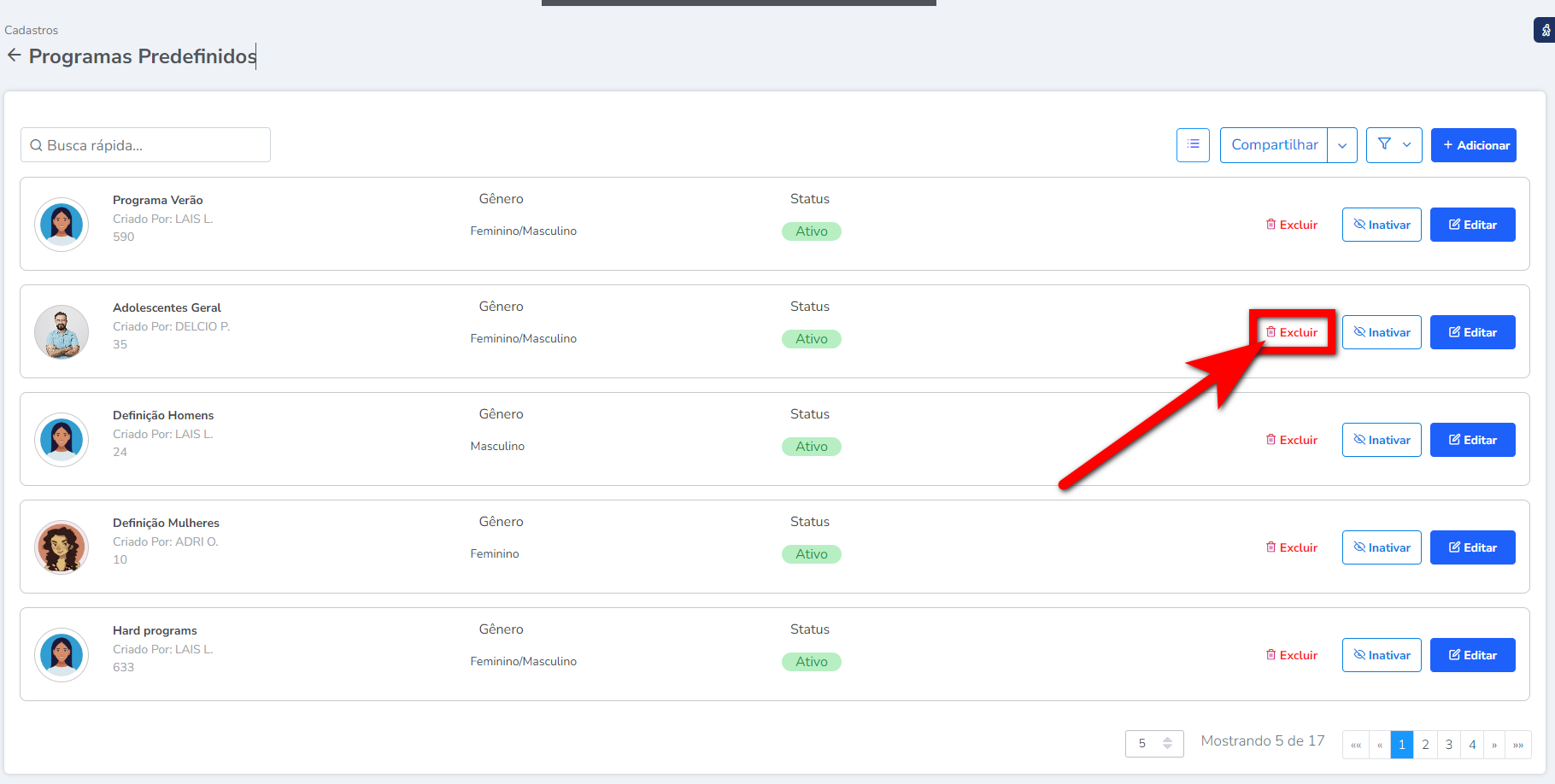Delete the Programa Verão program
The width and height of the screenshot is (1555, 784).
click(x=1292, y=225)
